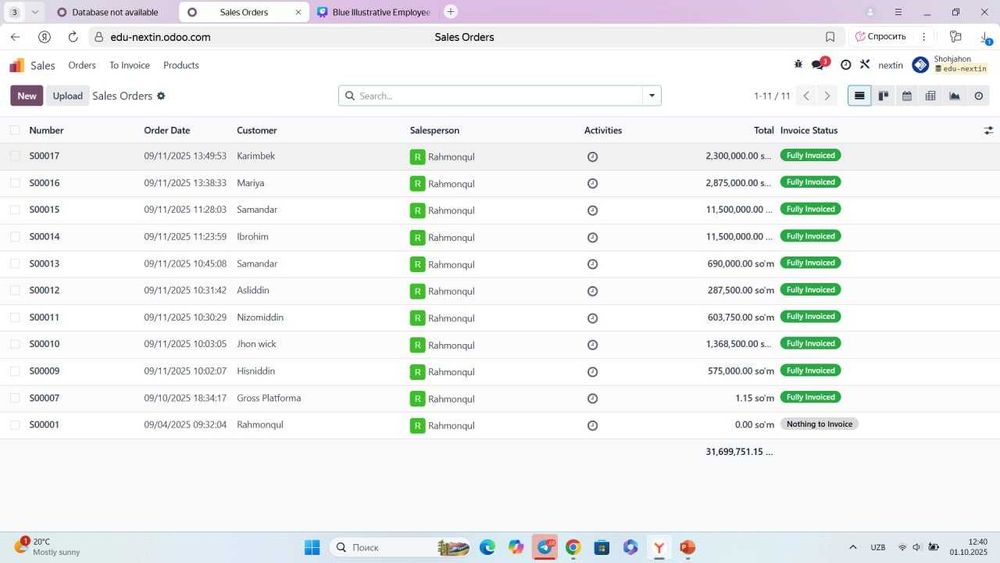Image resolution: width=1000 pixels, height=563 pixels.
Task: Switch to Database not available tab
Action: 108,12
